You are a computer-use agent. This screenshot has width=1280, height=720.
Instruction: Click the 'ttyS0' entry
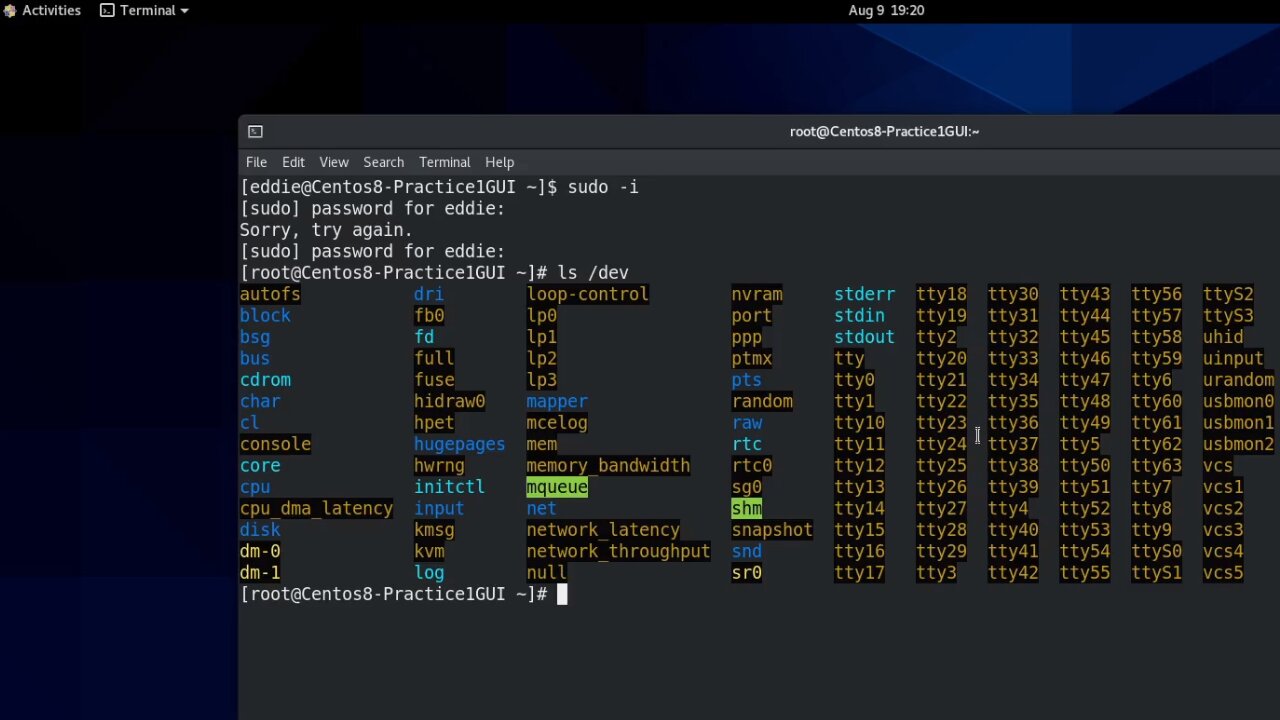tap(1156, 551)
